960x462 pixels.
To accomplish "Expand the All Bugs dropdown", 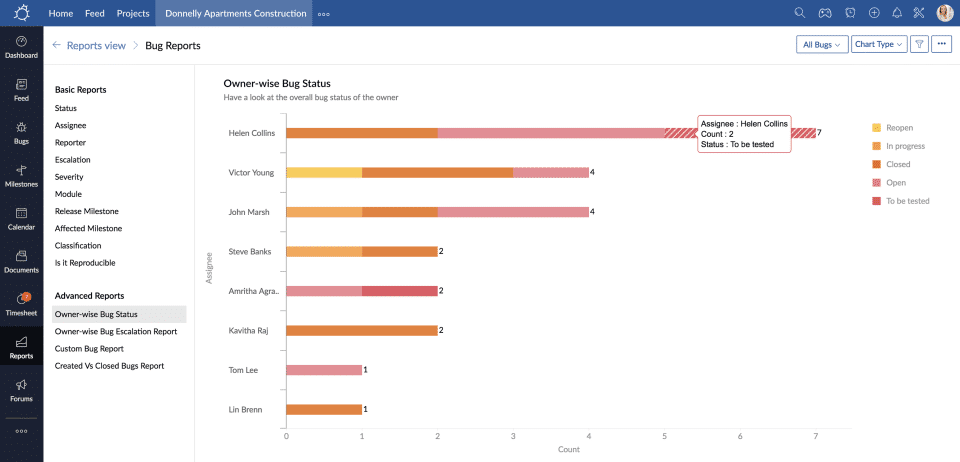I will click(822, 44).
